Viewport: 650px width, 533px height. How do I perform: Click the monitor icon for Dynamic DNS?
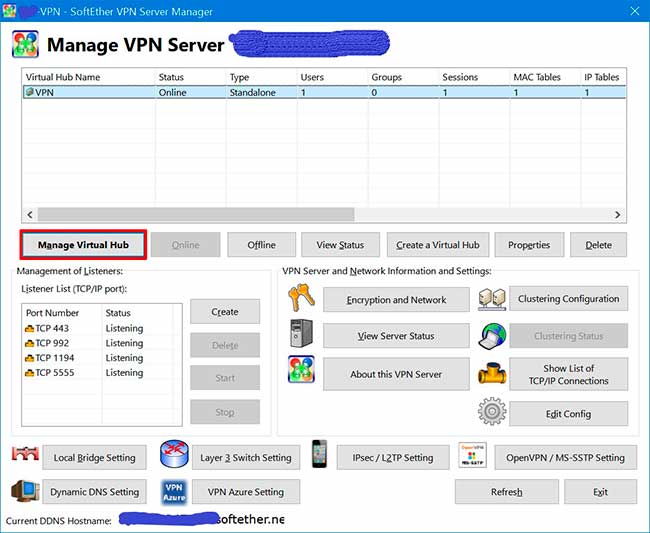point(25,491)
